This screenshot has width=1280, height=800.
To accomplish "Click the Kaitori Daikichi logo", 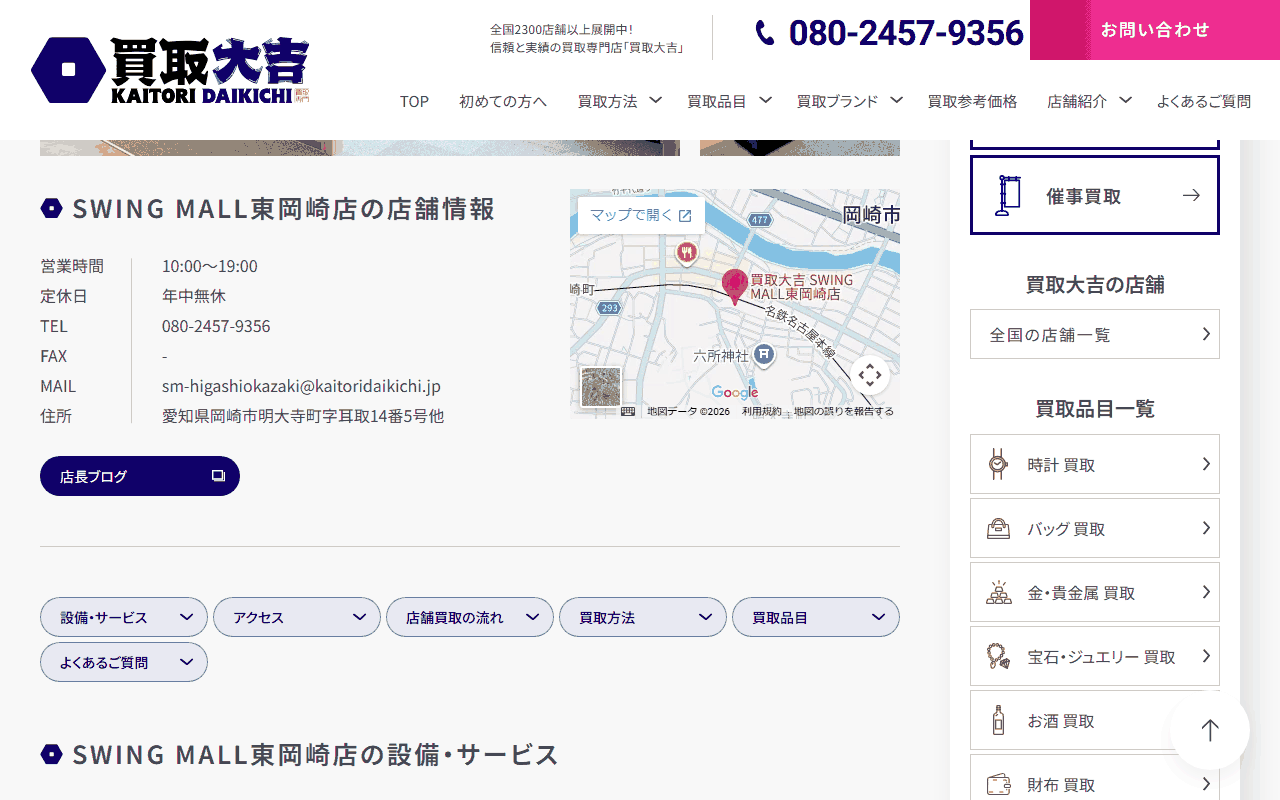I will click(170, 70).
